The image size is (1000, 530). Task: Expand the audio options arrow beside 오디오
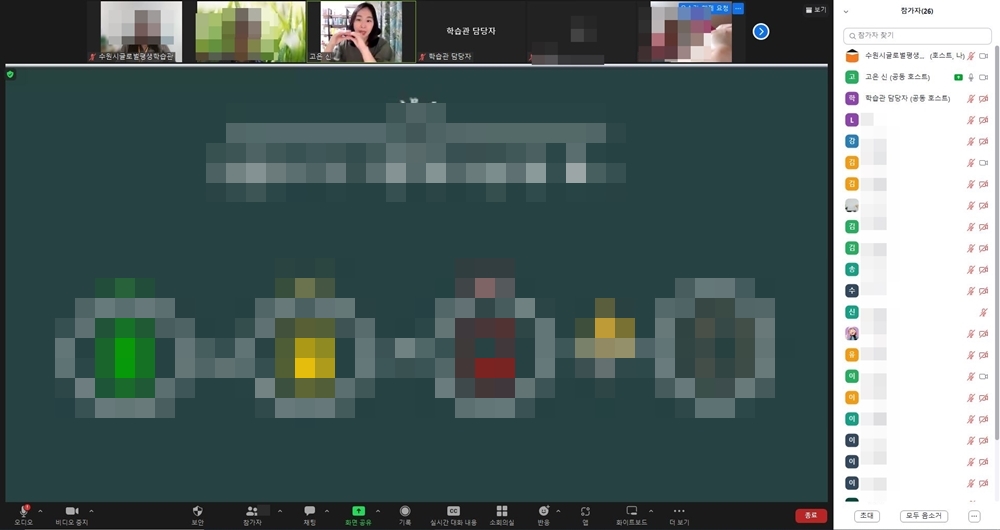point(40,510)
